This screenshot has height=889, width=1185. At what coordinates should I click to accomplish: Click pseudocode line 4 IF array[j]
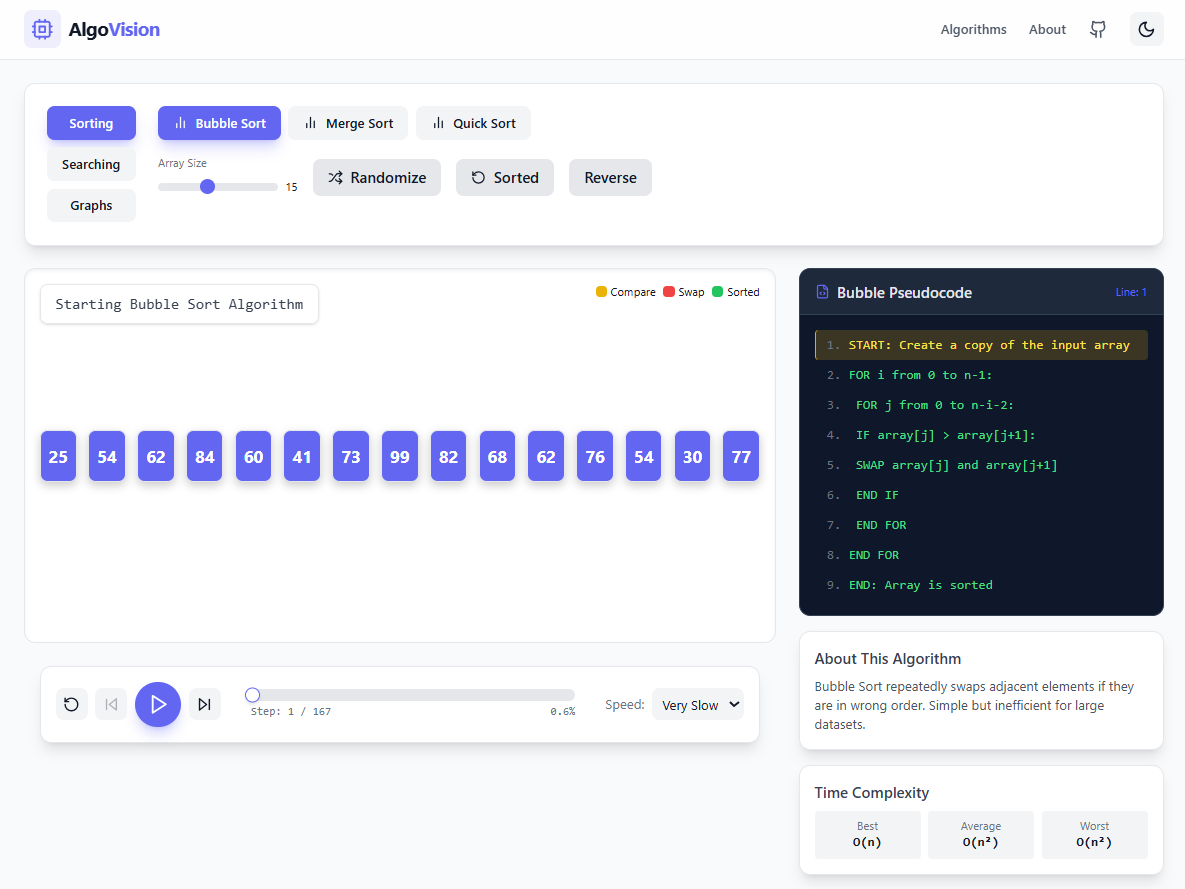coord(981,435)
